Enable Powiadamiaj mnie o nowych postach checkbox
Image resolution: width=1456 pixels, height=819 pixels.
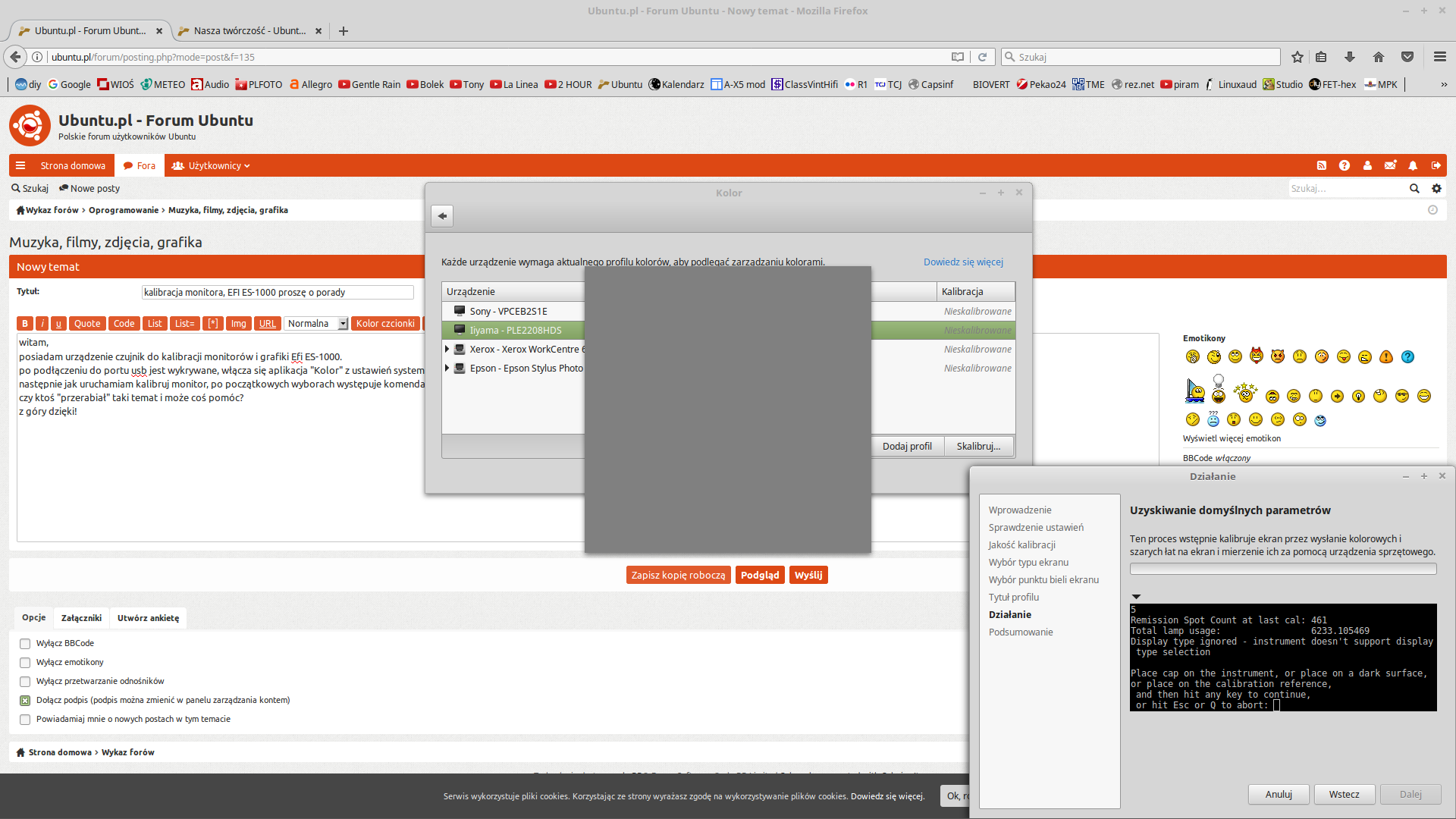coord(25,720)
